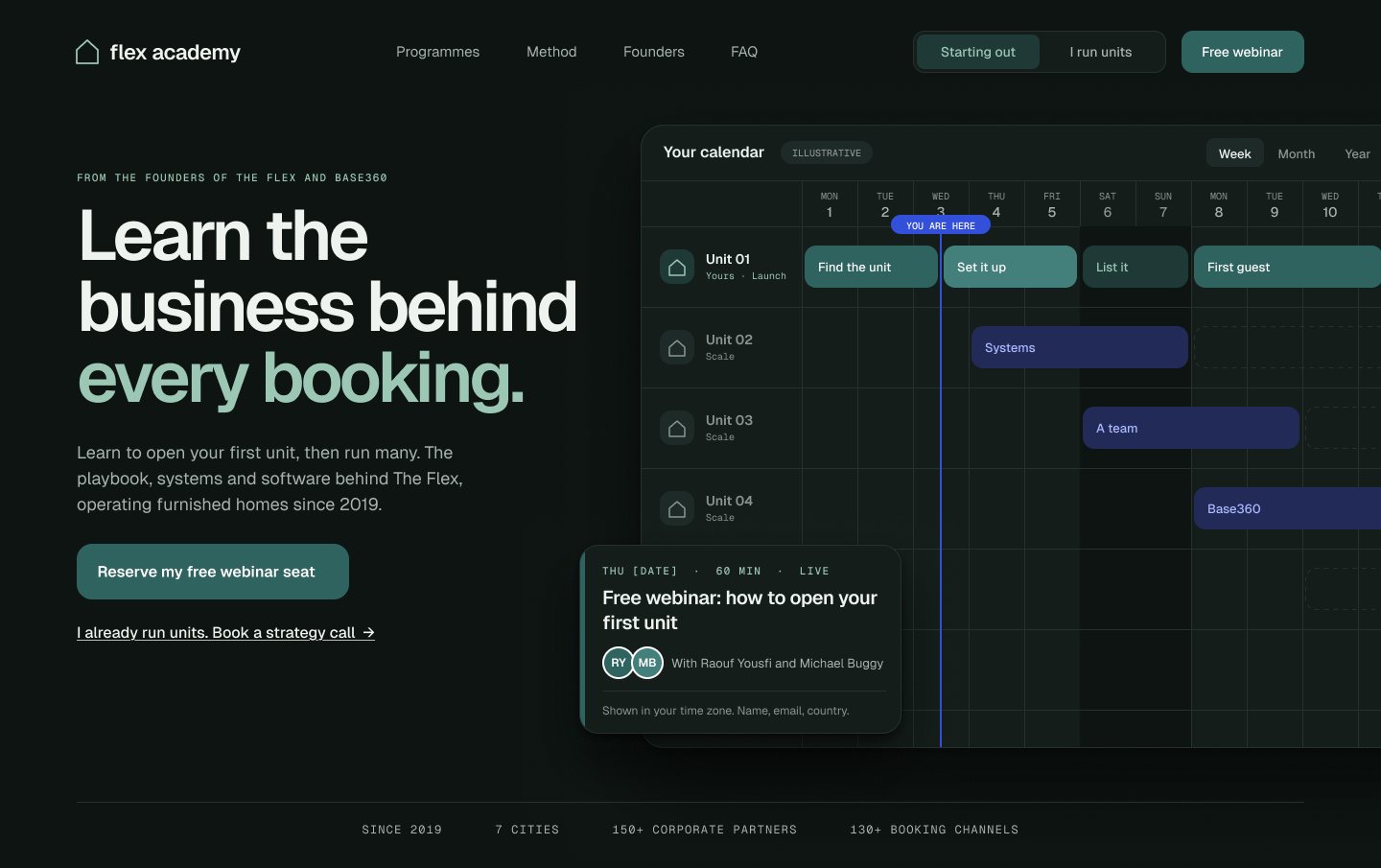
Task: Select the First guest calendar block
Action: tap(1287, 267)
